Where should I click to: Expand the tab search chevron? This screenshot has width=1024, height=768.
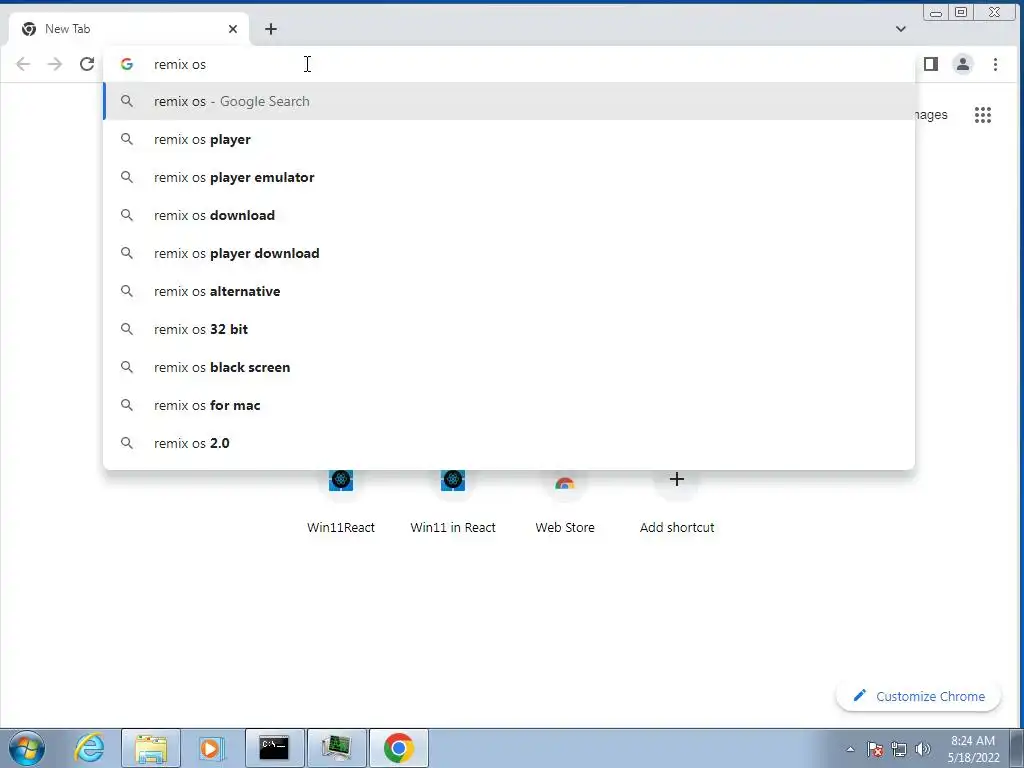[901, 29]
